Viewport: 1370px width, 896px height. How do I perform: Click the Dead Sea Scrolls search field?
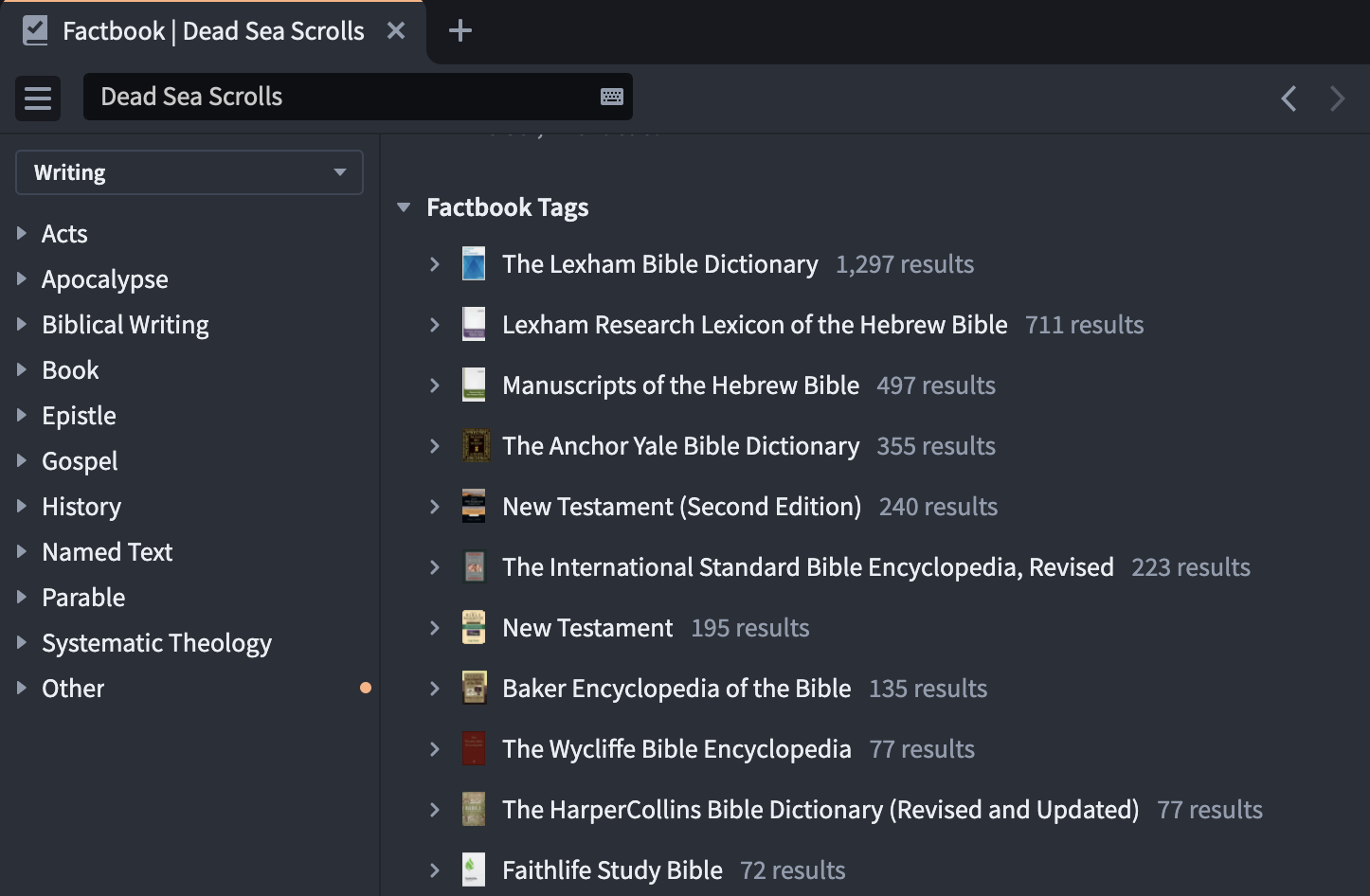point(341,97)
